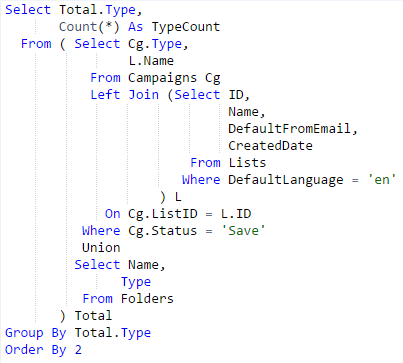Click the 'Group' keyword
Screen dimensions: 403x363
[24, 333]
